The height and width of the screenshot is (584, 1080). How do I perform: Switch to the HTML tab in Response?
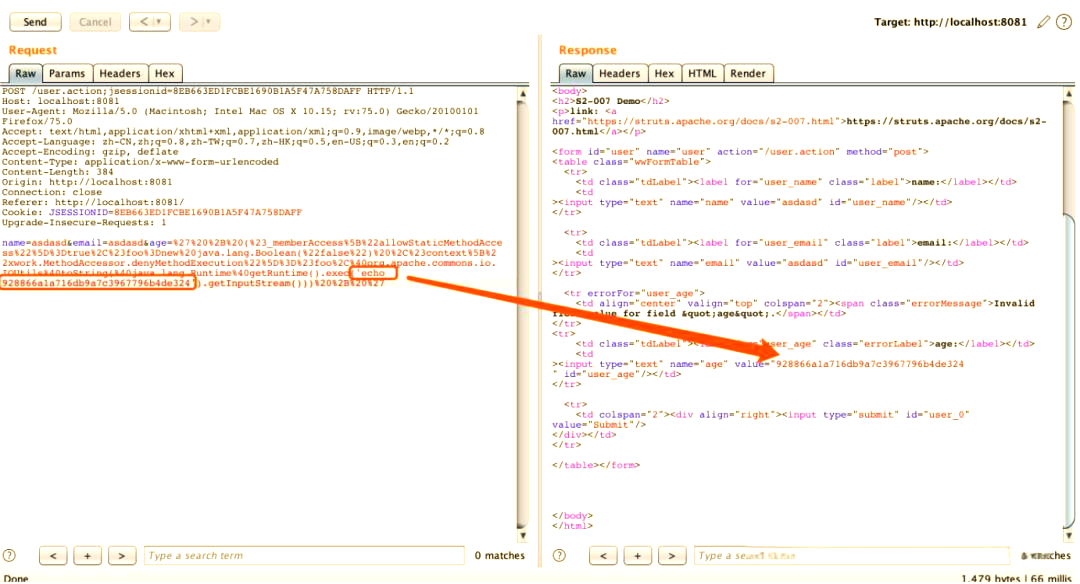click(x=703, y=74)
